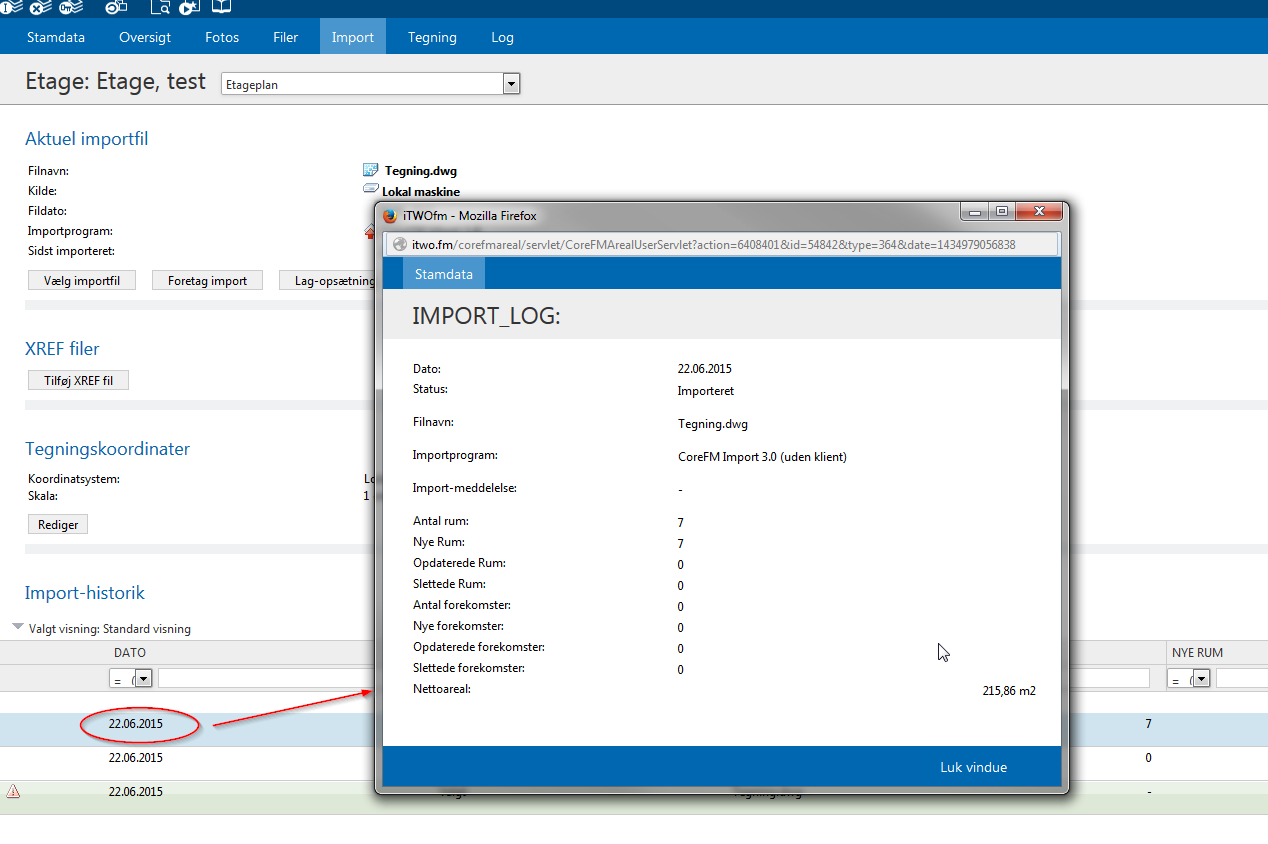Click the Tegning.dwg drawing file icon
The width and height of the screenshot is (1268, 844).
[371, 171]
